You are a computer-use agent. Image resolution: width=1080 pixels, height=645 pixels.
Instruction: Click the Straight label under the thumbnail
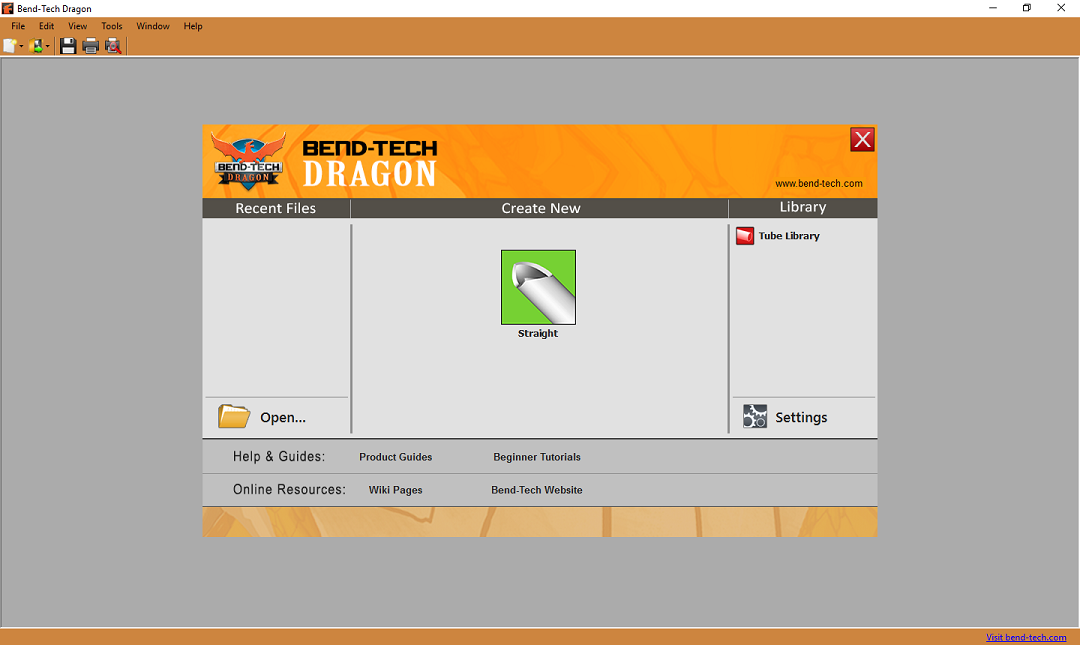click(x=538, y=334)
